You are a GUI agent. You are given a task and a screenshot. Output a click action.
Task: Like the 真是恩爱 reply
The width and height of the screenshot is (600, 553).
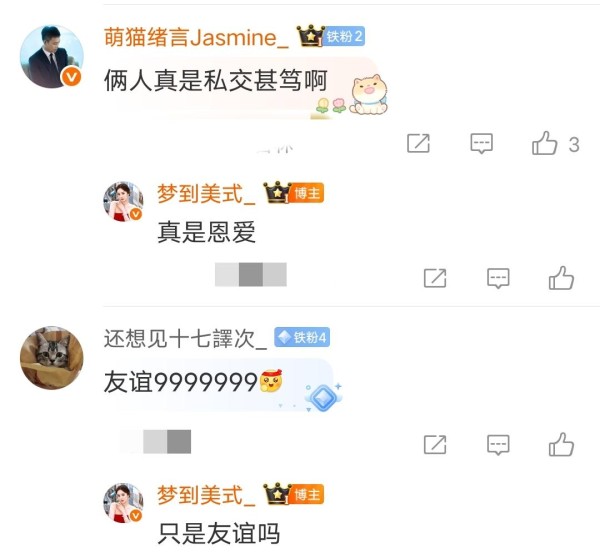561,278
